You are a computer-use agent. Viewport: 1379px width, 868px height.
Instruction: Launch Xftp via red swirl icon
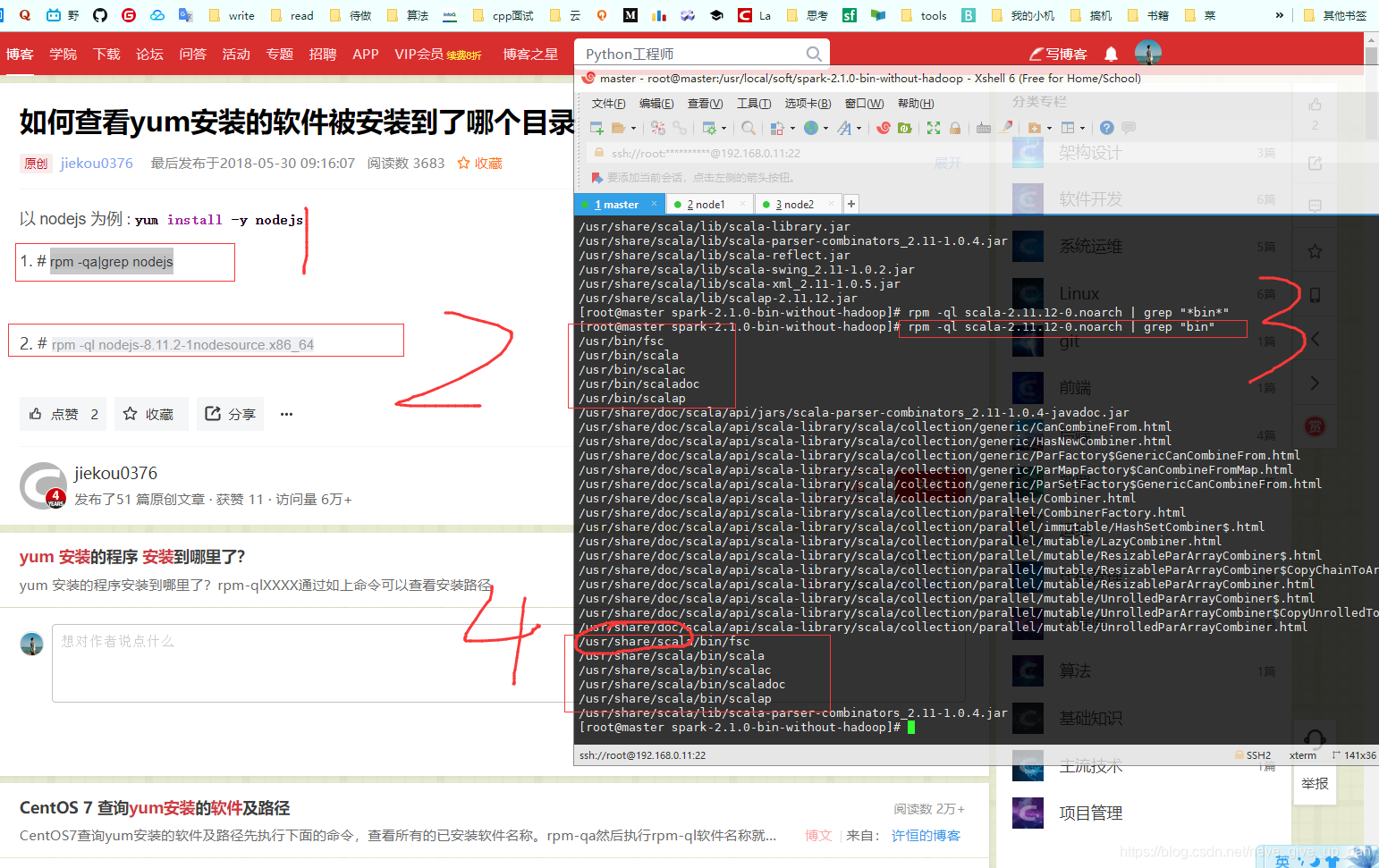[x=884, y=128]
